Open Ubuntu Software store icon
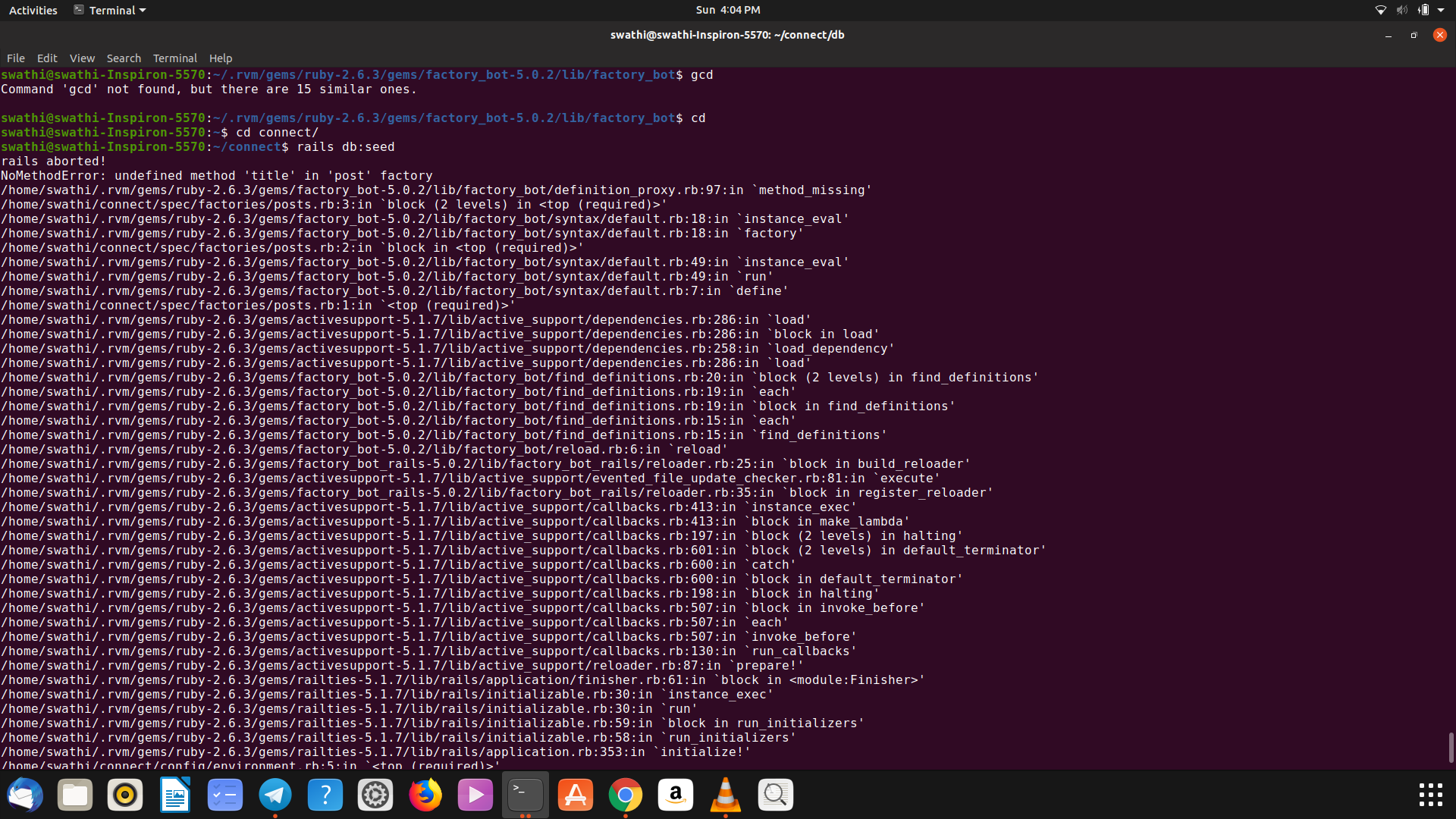 point(576,795)
